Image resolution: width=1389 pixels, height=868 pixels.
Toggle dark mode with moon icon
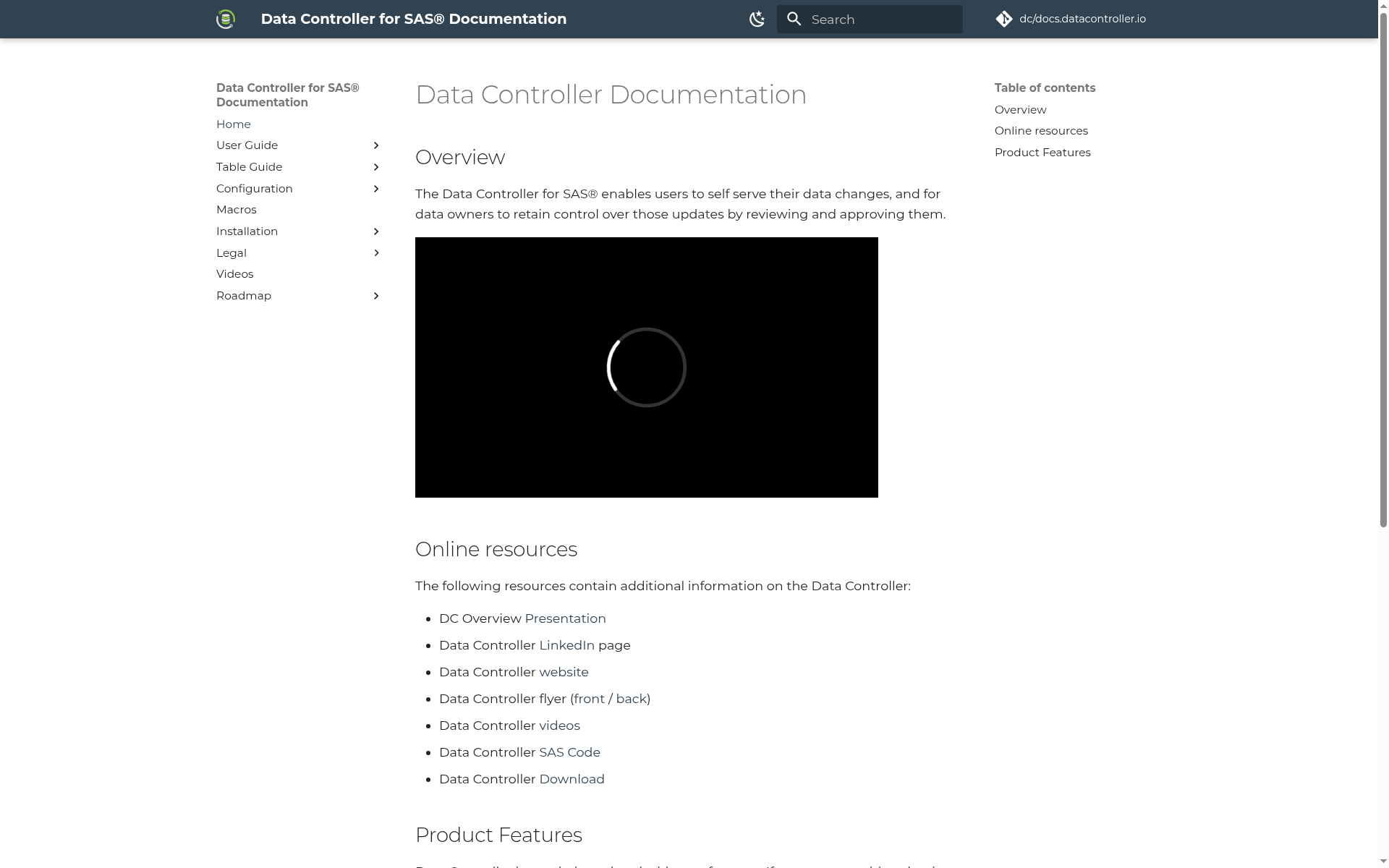click(x=757, y=19)
